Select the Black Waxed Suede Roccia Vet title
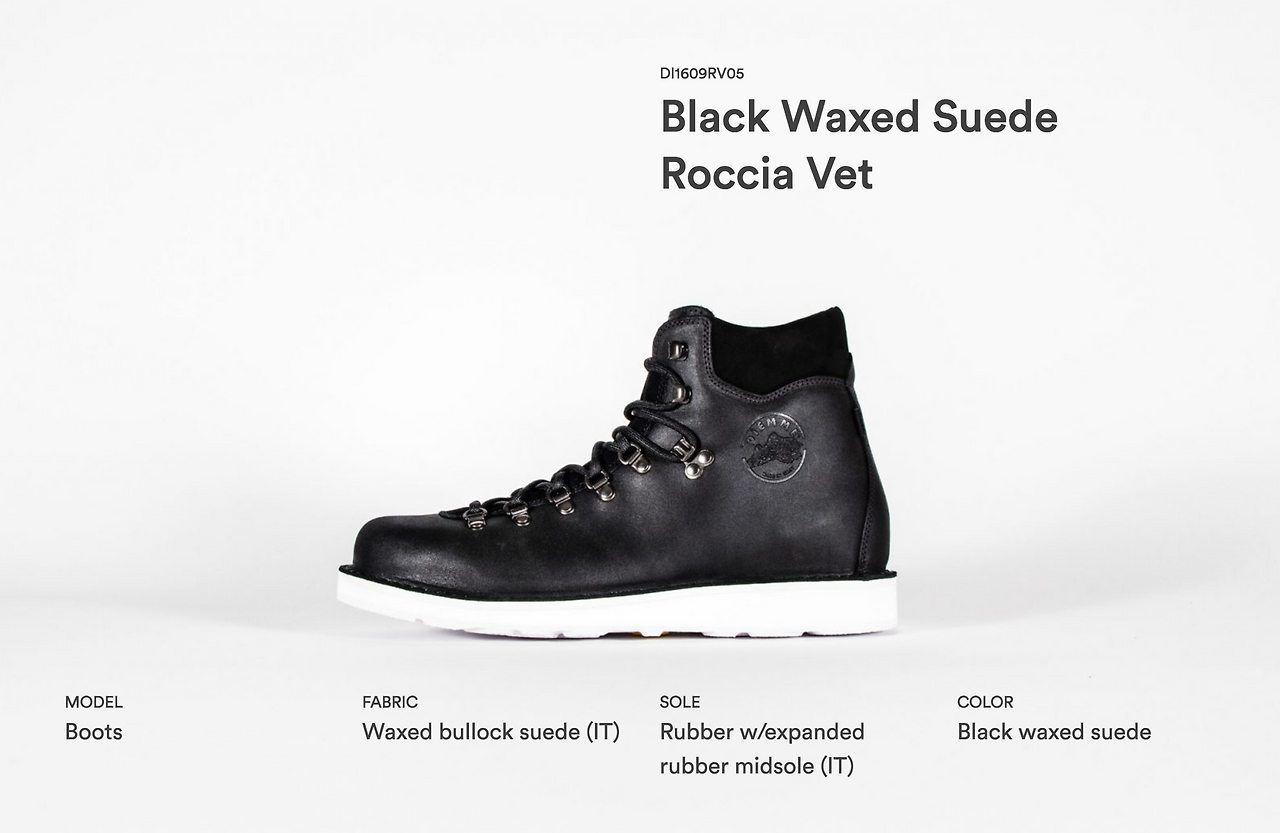The height and width of the screenshot is (833, 1280). click(x=859, y=145)
